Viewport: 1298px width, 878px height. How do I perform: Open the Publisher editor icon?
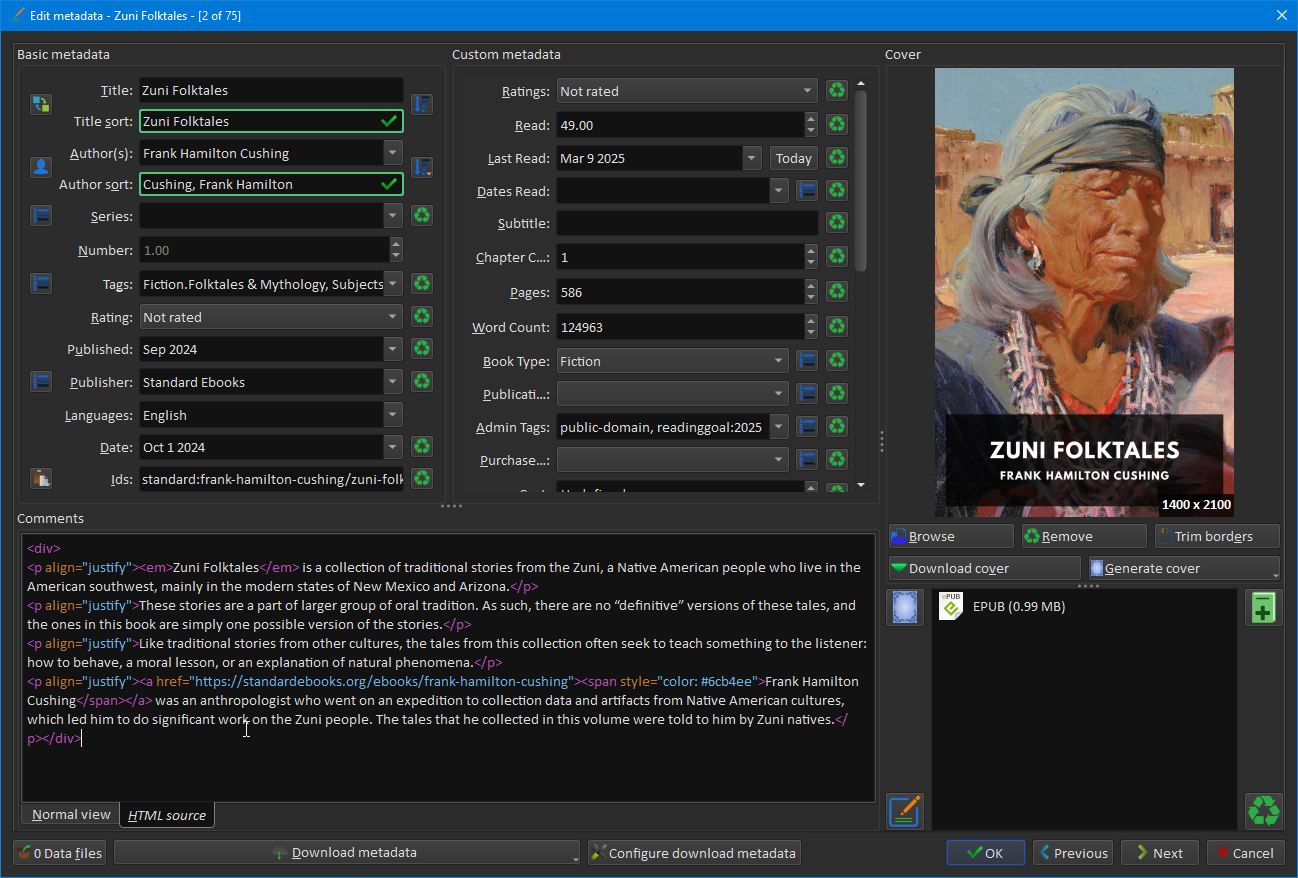click(x=41, y=382)
